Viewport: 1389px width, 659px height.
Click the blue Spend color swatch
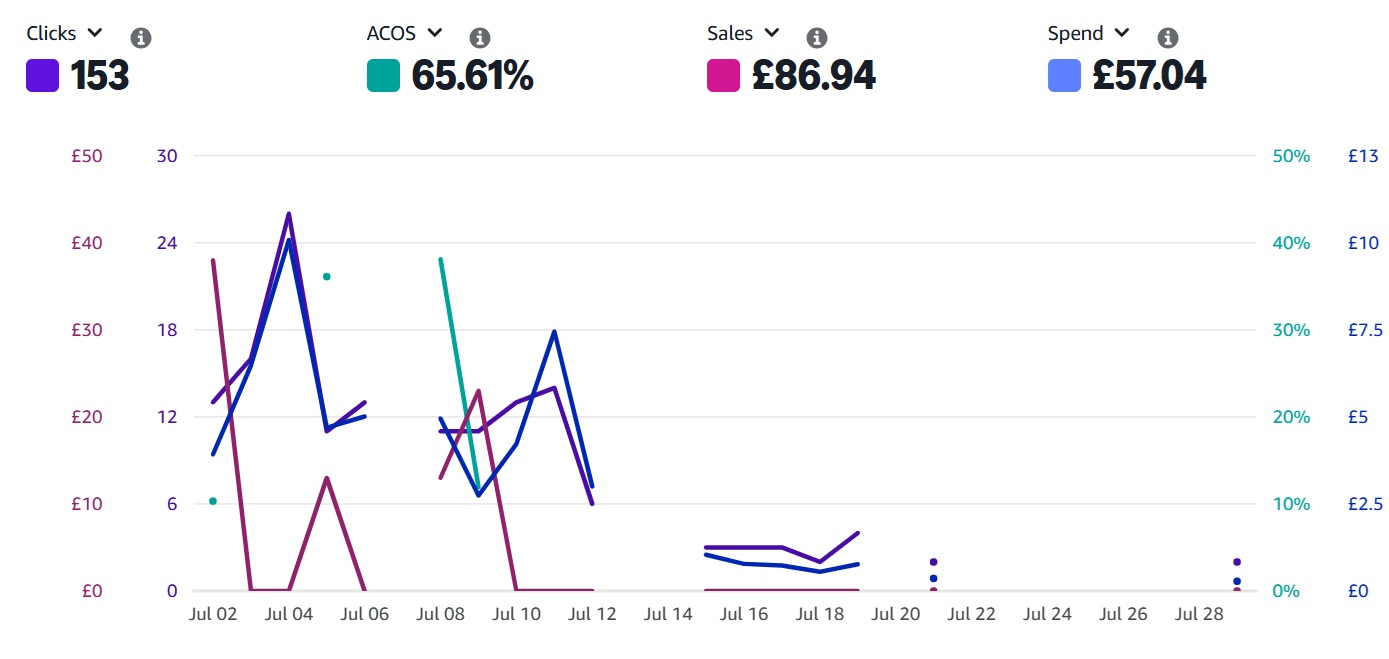pos(1064,76)
